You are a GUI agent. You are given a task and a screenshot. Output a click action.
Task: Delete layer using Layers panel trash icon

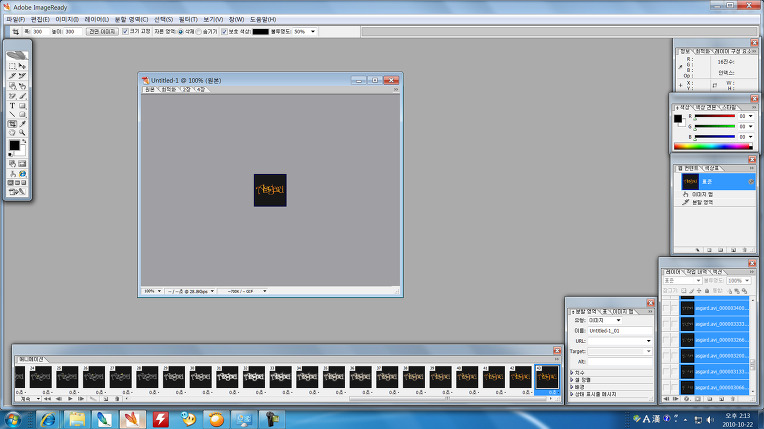click(x=733, y=399)
